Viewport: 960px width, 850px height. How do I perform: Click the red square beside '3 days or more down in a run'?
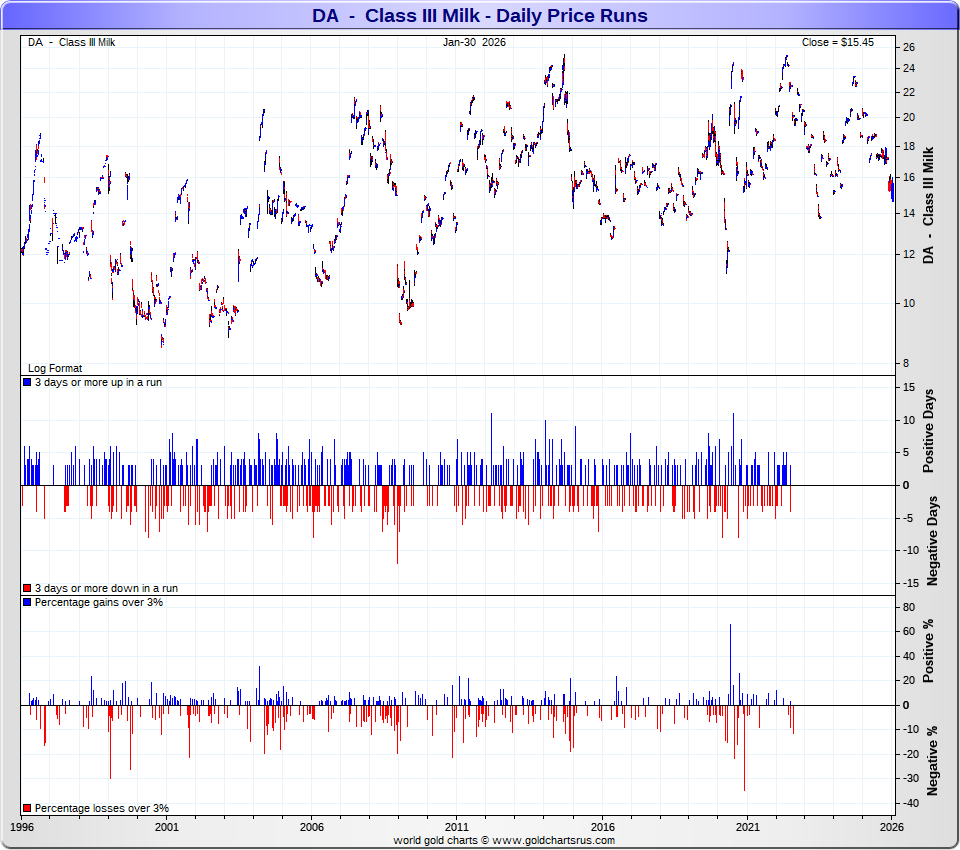(27, 588)
